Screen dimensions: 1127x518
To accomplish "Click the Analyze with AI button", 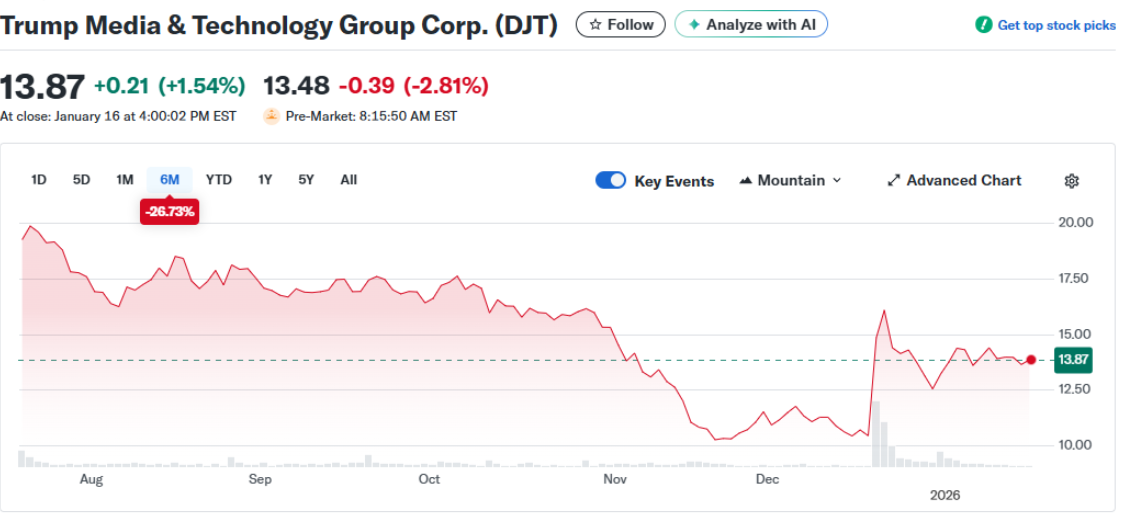I will tap(751, 25).
